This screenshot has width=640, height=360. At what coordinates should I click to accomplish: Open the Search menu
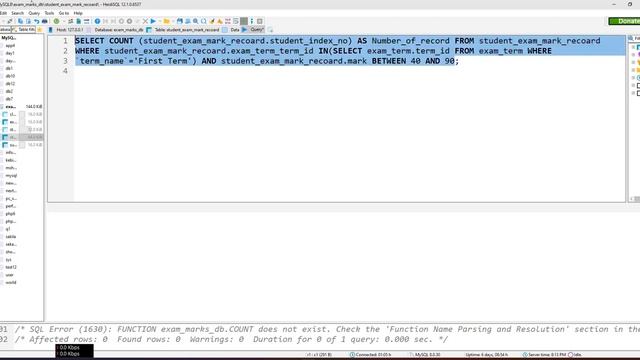tap(18, 13)
